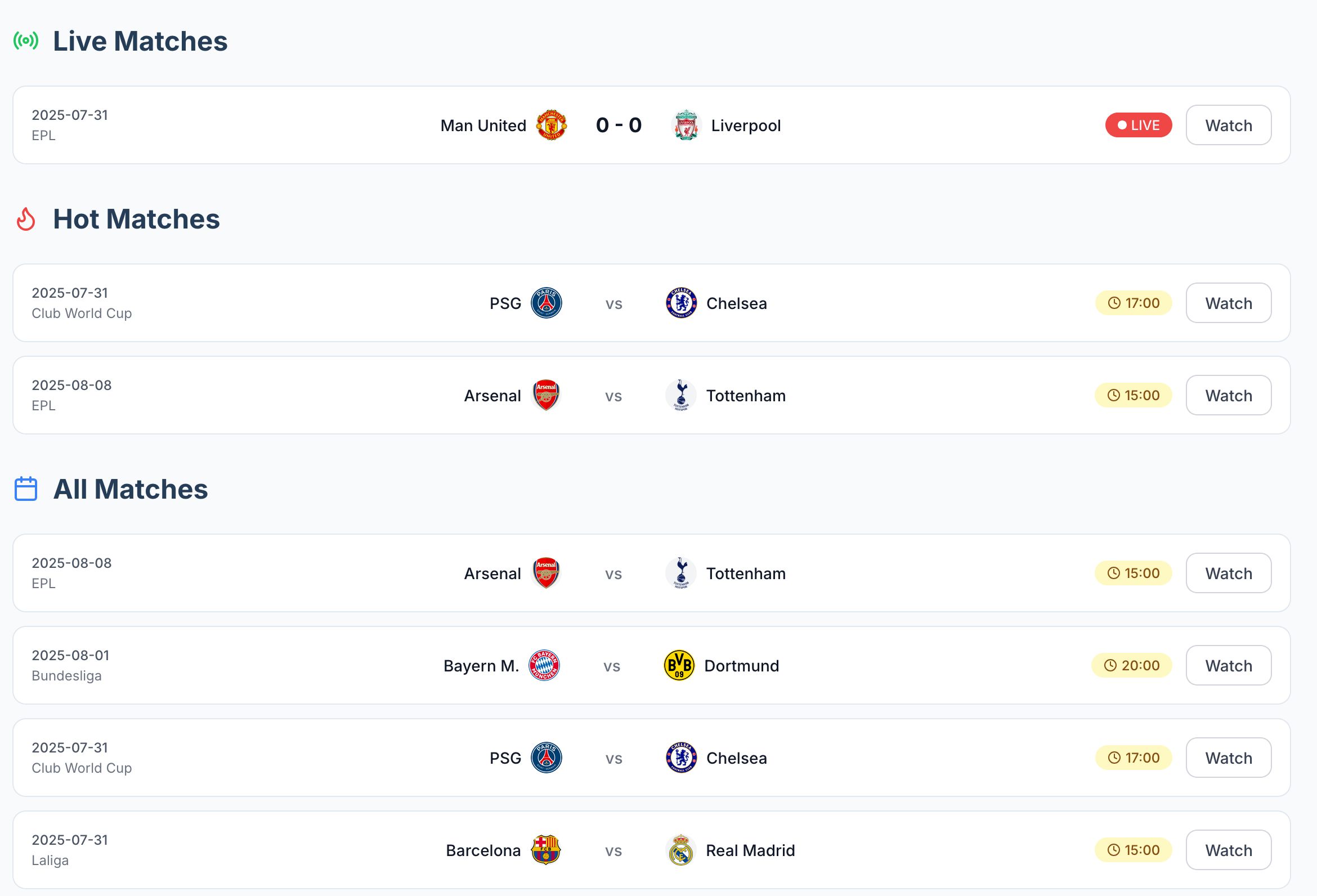The image size is (1317, 896).
Task: Click the Liverpool club crest
Action: [686, 126]
